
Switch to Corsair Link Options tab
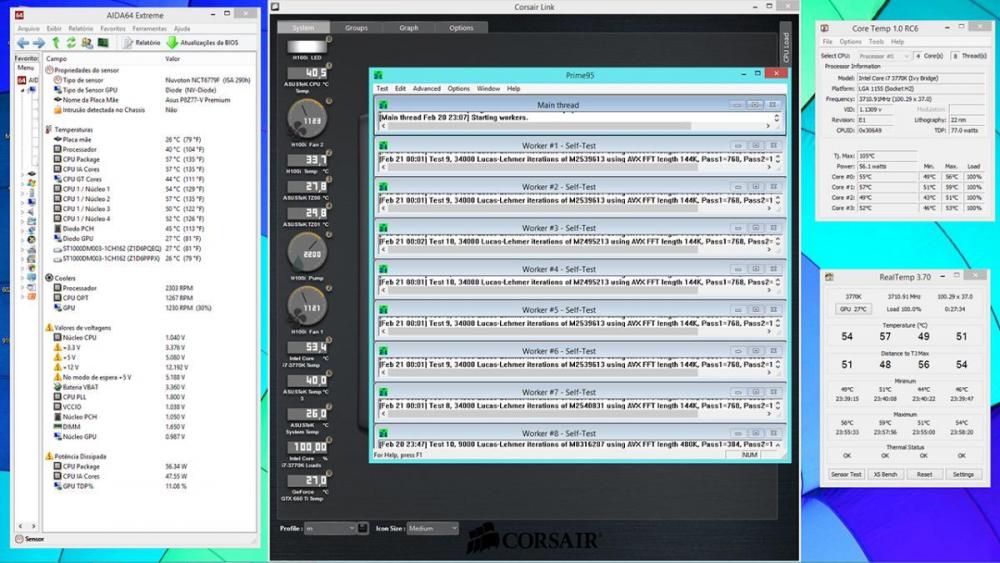tap(461, 27)
